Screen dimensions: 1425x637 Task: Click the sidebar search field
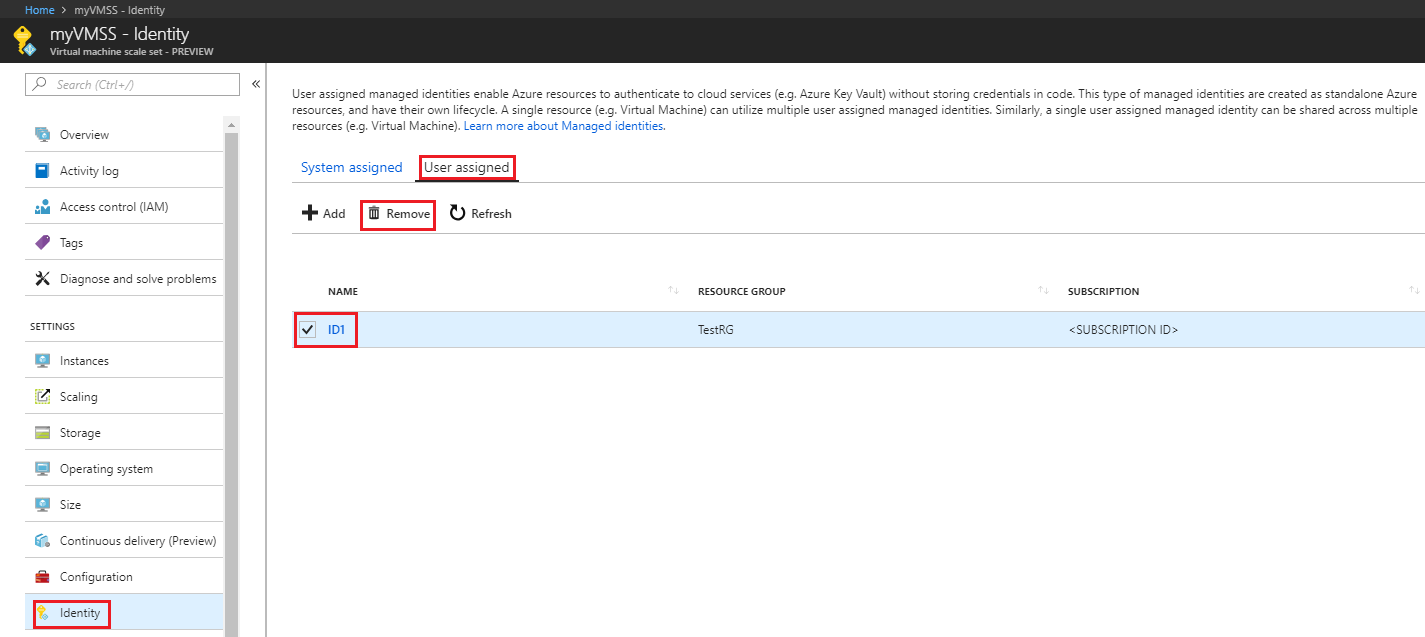[x=140, y=85]
